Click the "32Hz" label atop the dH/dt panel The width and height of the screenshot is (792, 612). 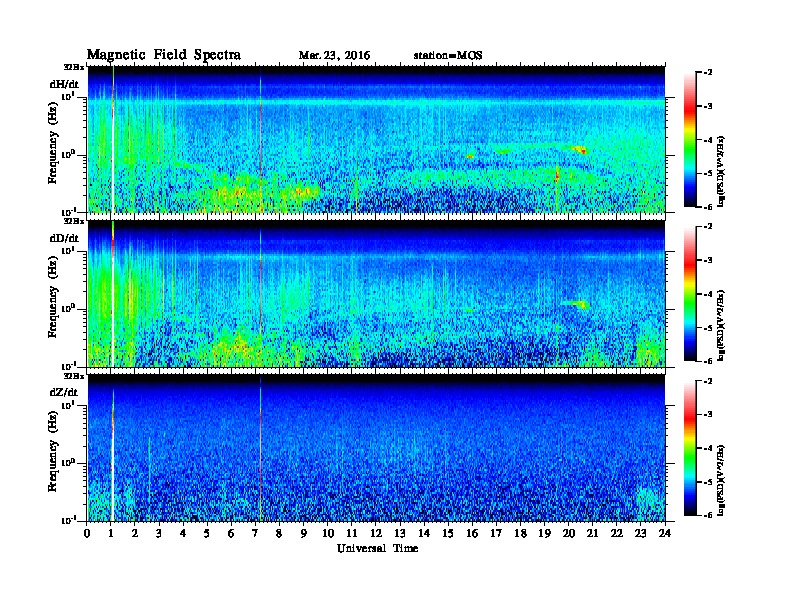[x=74, y=67]
